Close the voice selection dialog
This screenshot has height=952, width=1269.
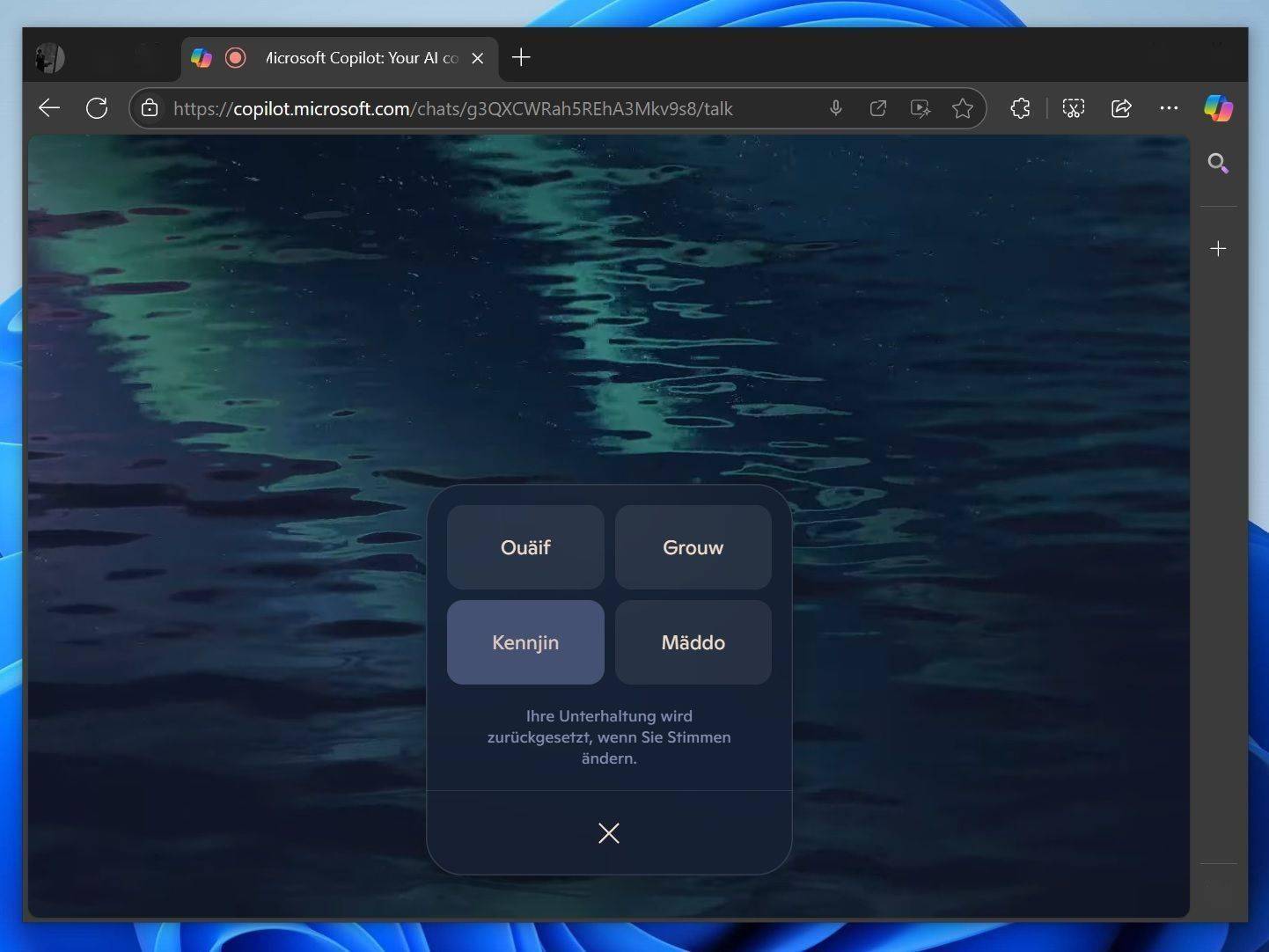pos(609,833)
